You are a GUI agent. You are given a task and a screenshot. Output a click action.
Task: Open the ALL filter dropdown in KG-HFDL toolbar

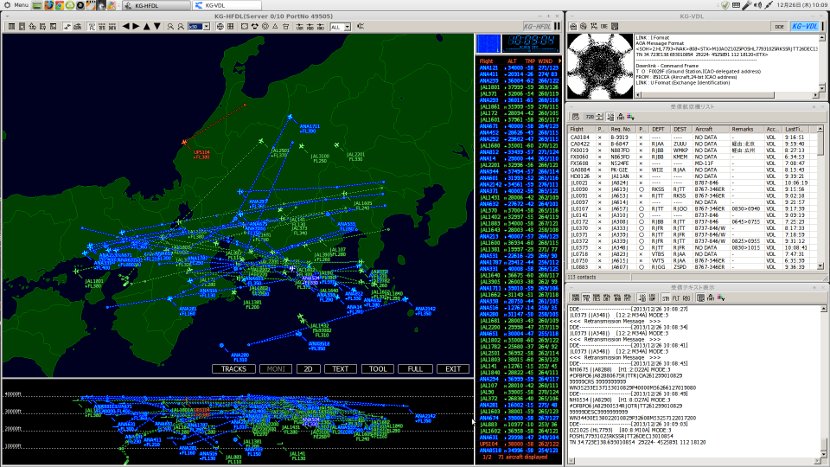click(x=340, y=26)
